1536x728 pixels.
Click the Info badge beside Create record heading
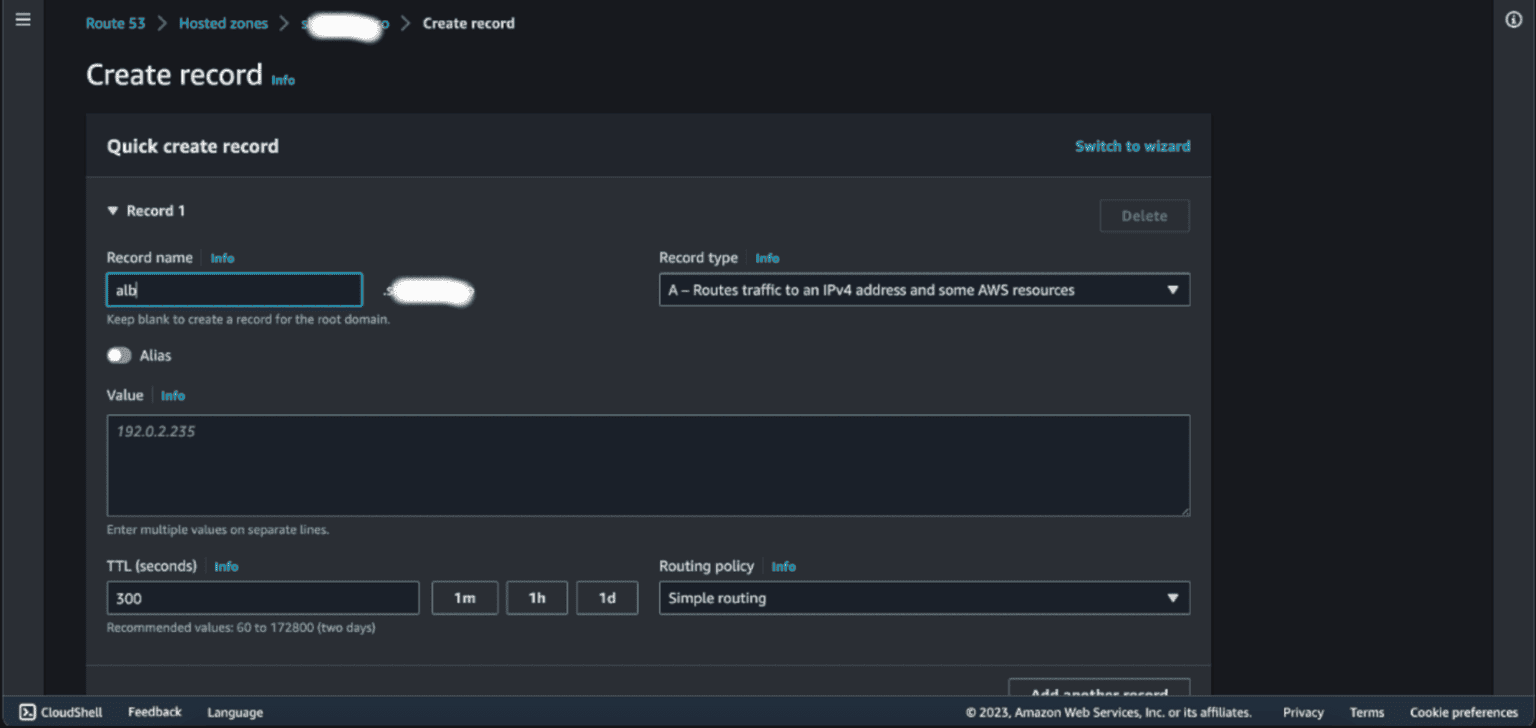(283, 80)
